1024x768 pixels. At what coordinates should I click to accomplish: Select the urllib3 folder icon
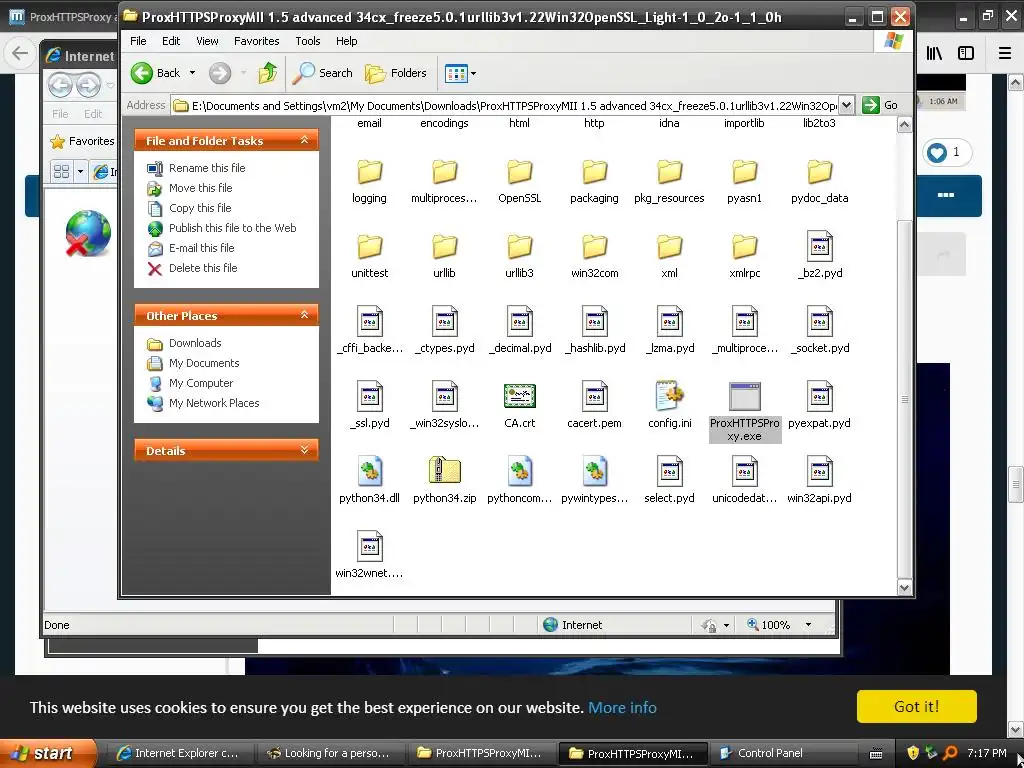point(520,247)
